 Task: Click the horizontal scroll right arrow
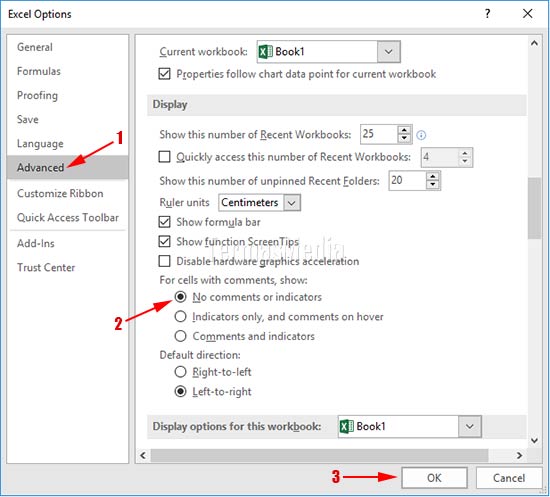tap(519, 455)
